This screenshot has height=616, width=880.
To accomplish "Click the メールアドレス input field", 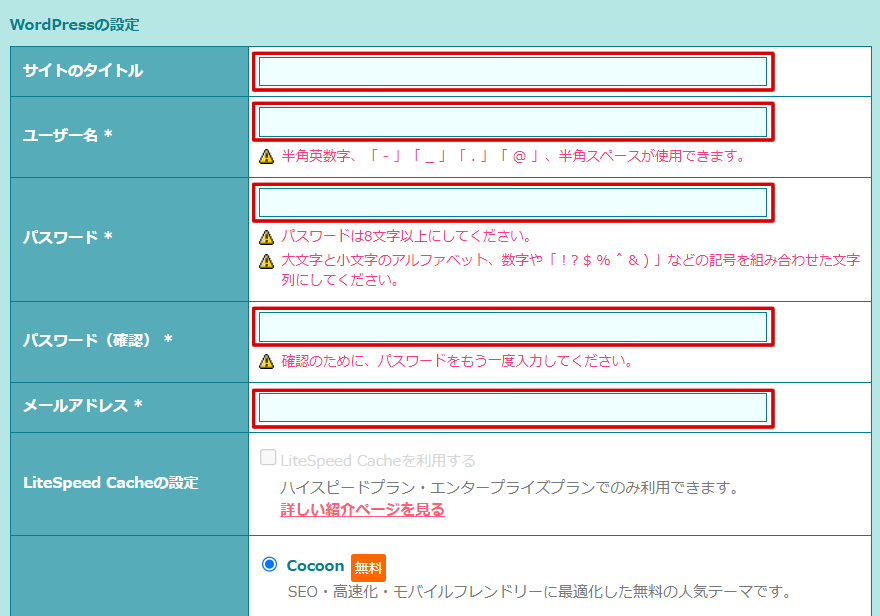I will 513,407.
